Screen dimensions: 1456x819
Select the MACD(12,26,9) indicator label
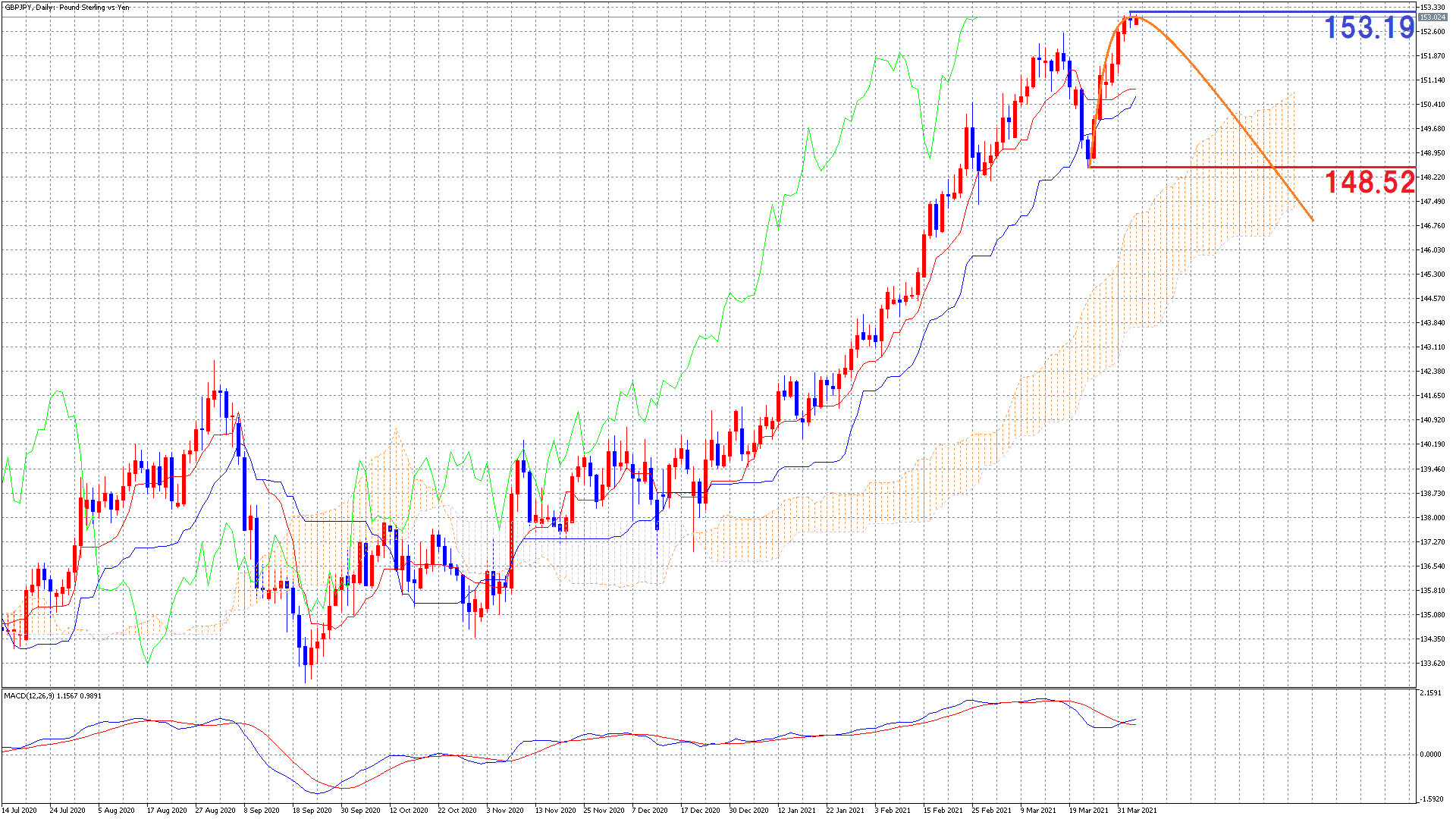52,695
